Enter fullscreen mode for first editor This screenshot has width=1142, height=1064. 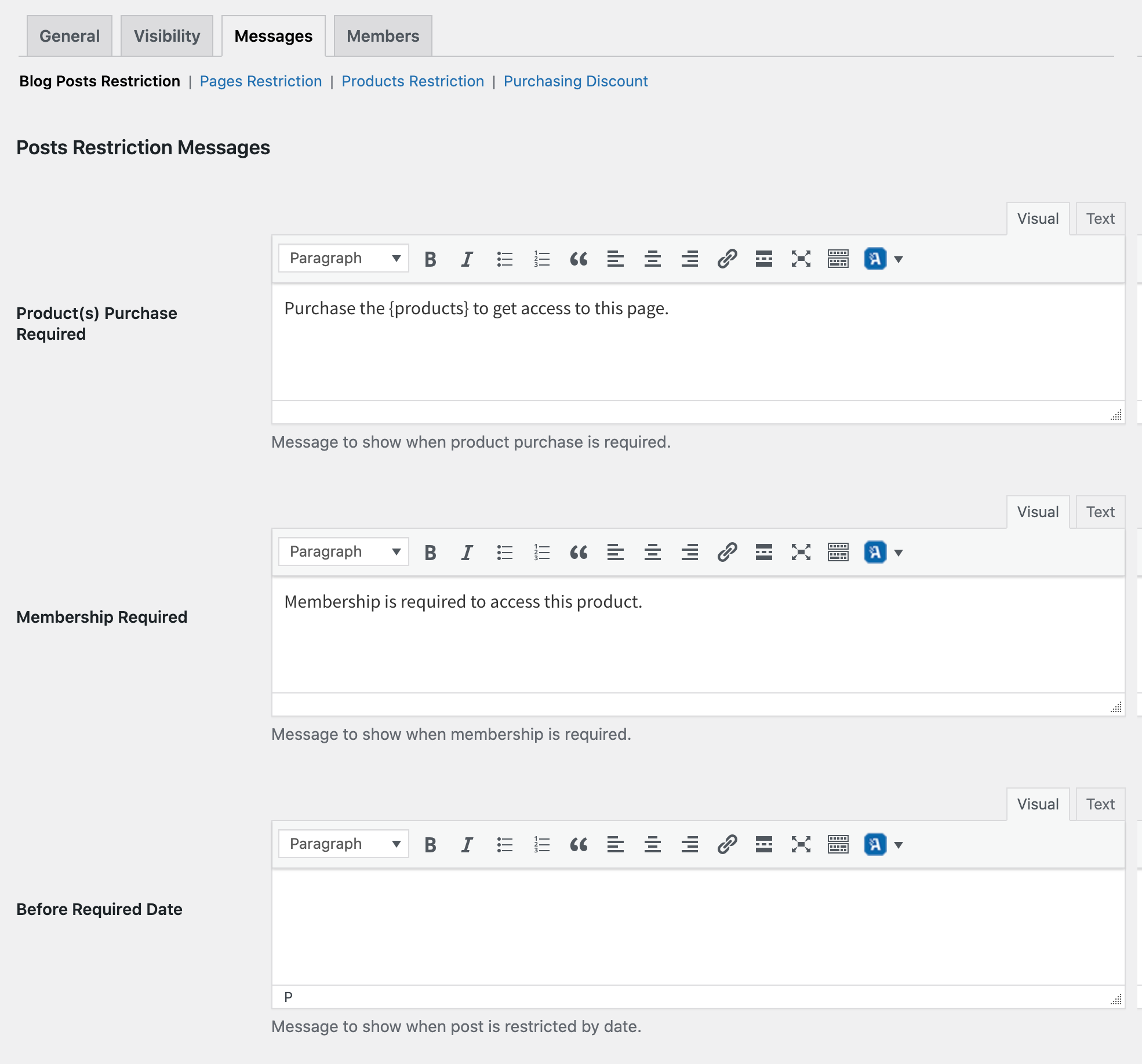801,259
